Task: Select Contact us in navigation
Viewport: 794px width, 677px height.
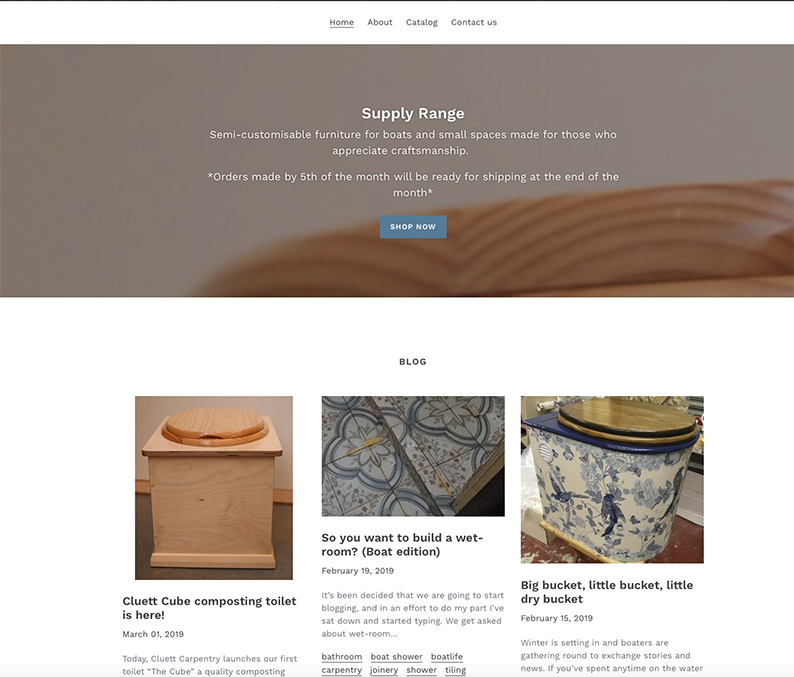Action: [474, 22]
